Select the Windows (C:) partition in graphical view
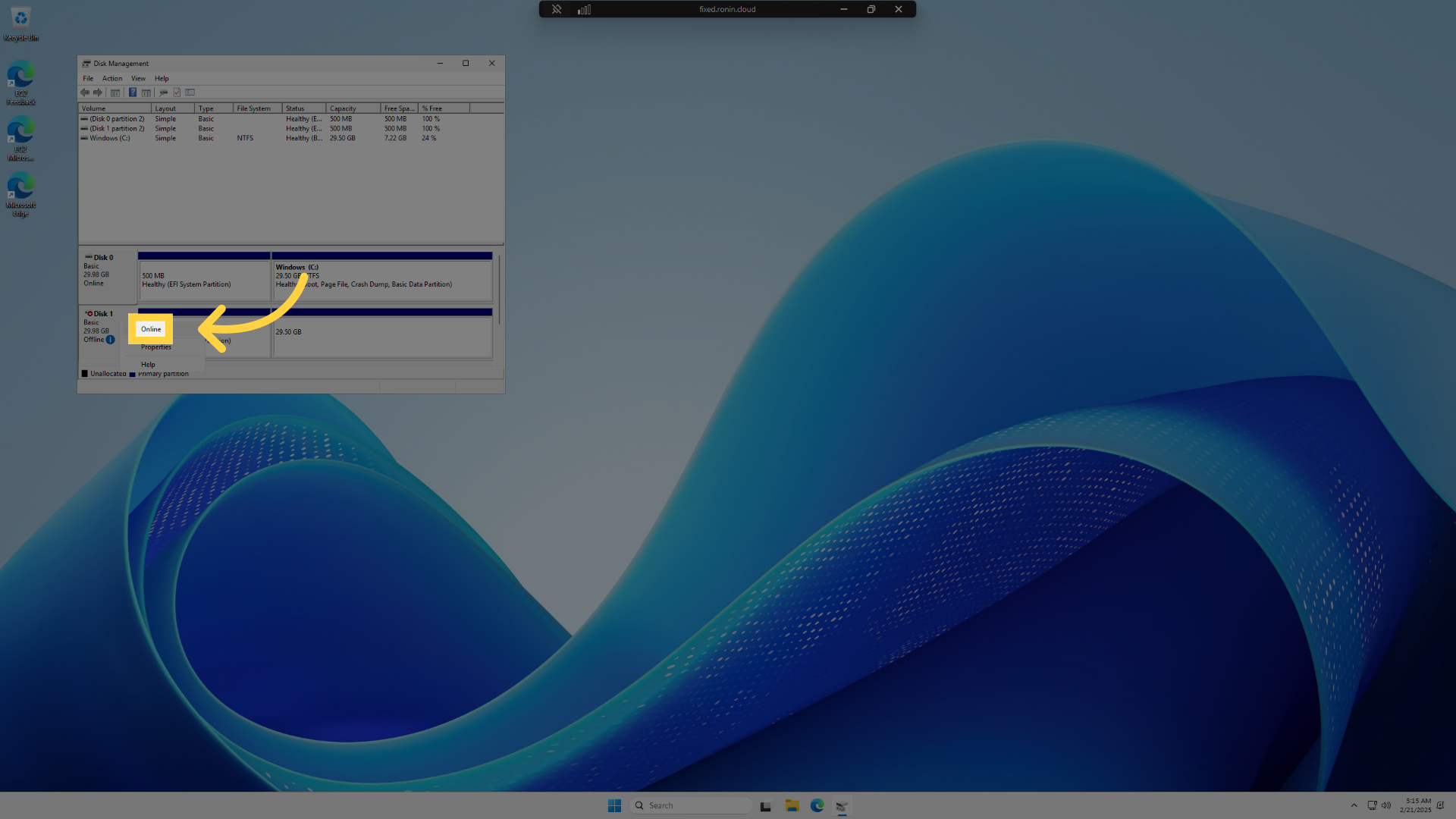Image resolution: width=1456 pixels, height=819 pixels. pos(382,277)
